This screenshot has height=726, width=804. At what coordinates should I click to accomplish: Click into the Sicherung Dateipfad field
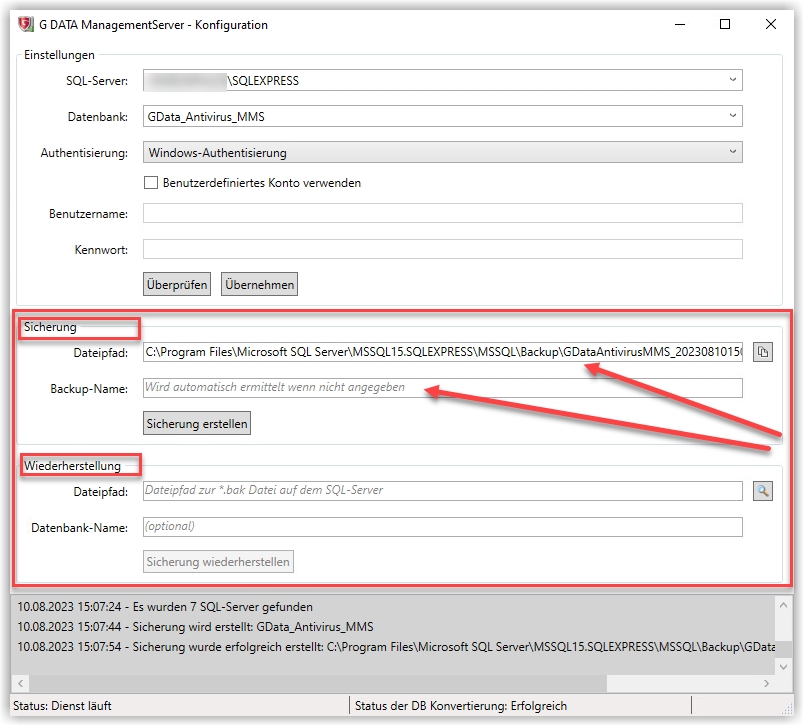point(443,352)
